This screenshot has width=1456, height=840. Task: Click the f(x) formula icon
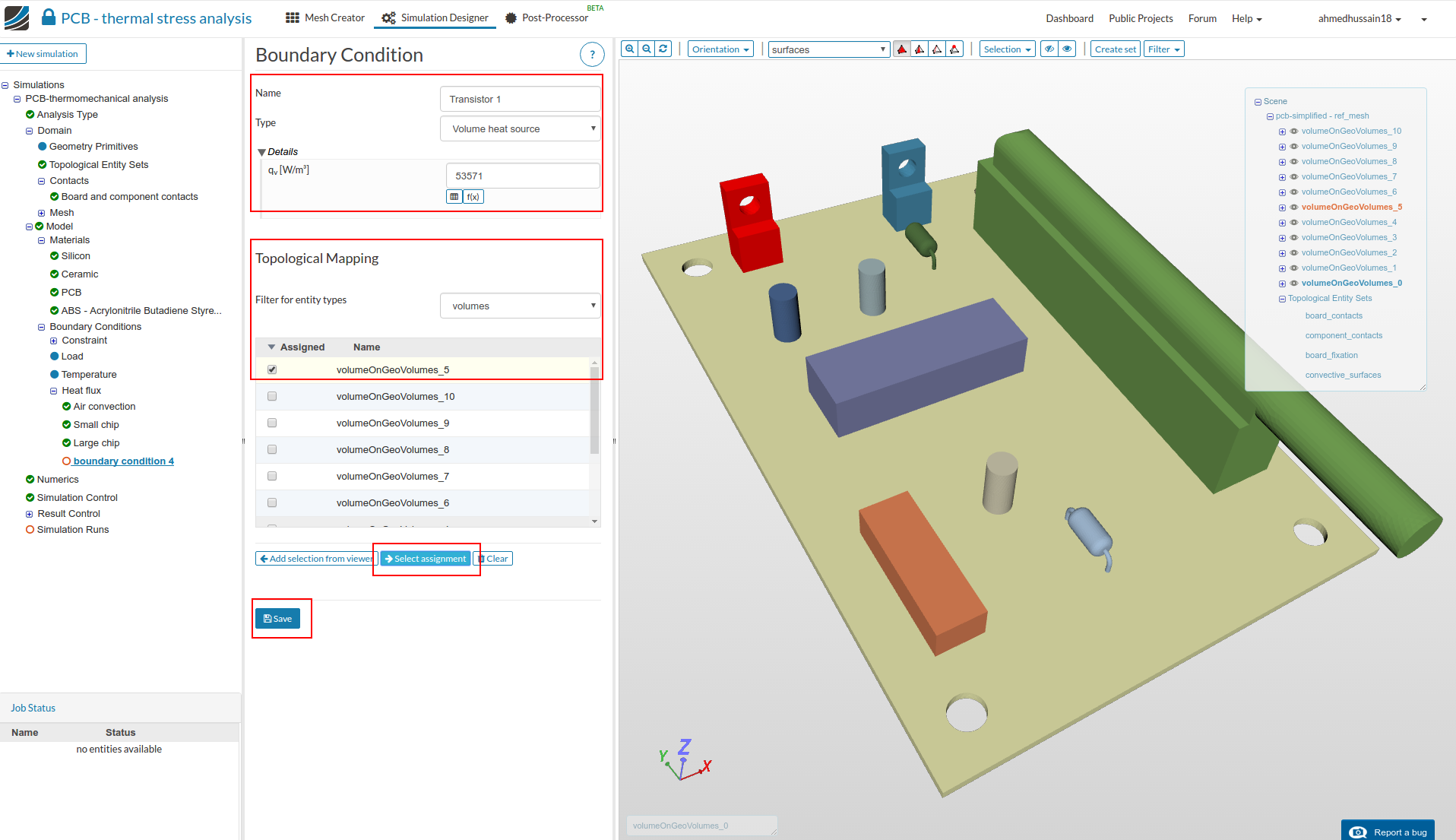[473, 197]
